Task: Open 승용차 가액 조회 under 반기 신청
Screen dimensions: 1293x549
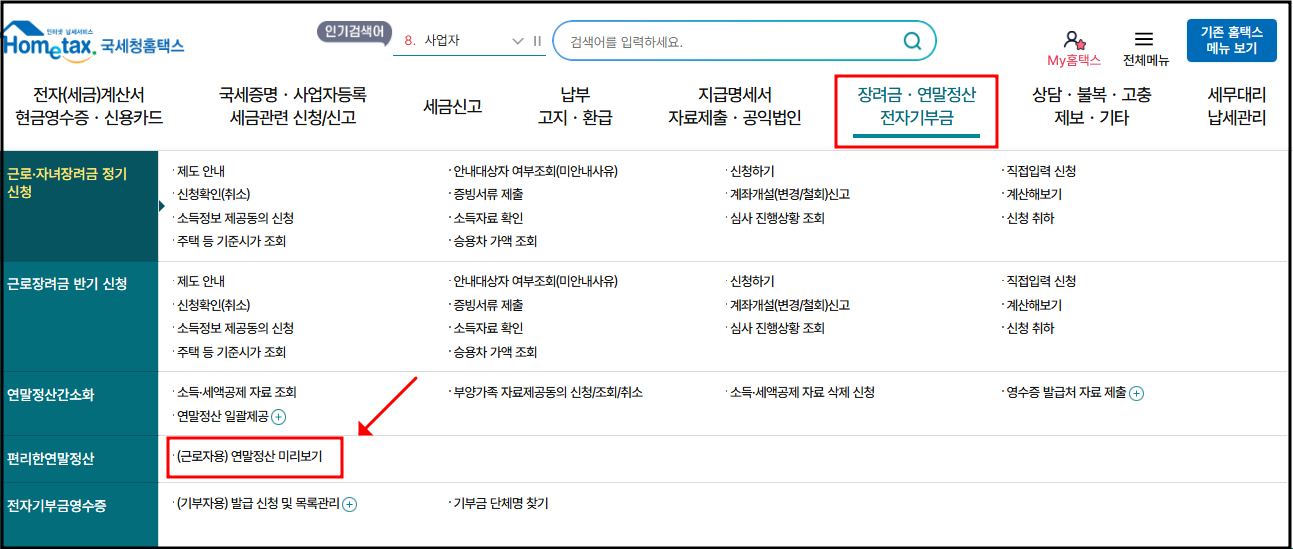Action: coord(495,352)
